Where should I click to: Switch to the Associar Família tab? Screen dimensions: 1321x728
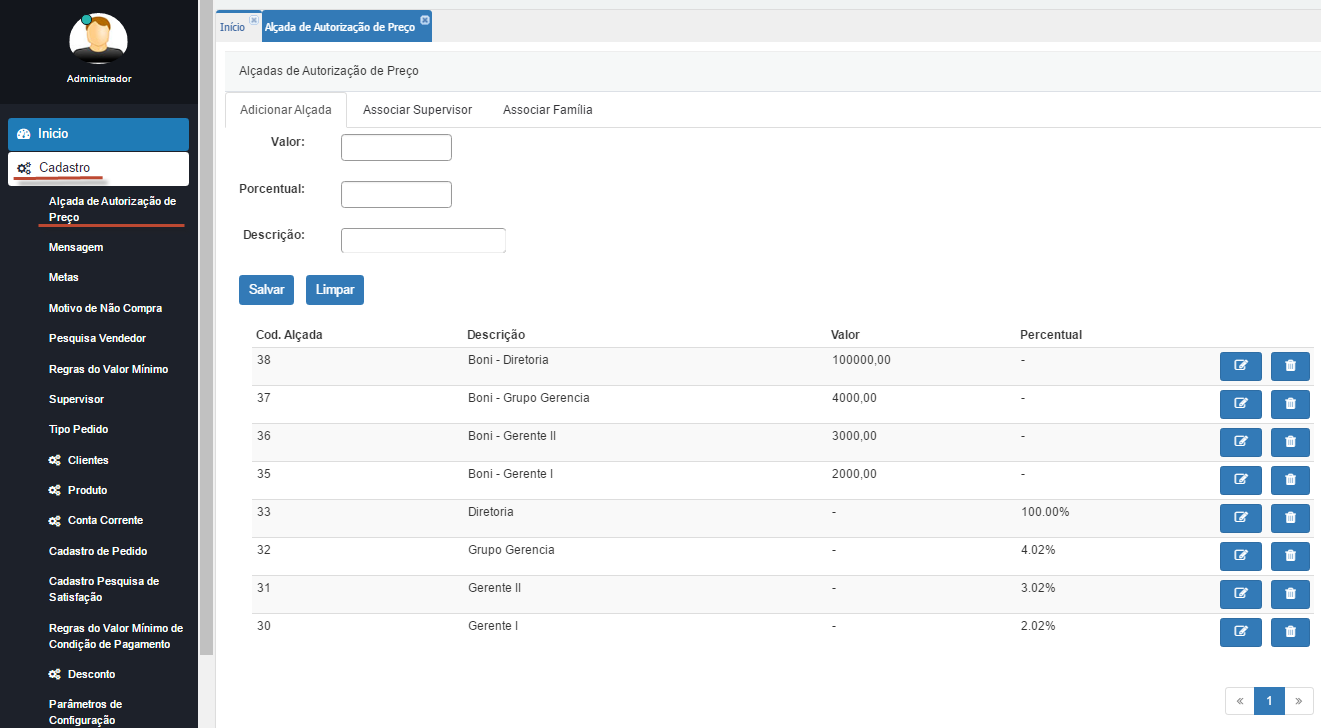pos(548,110)
